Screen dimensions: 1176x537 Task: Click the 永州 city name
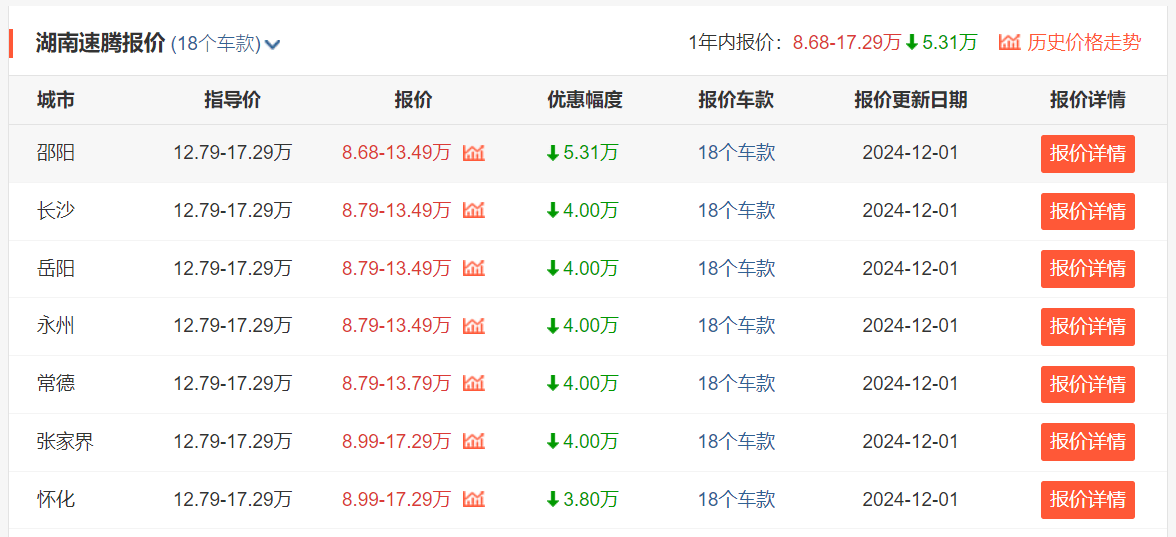point(56,326)
